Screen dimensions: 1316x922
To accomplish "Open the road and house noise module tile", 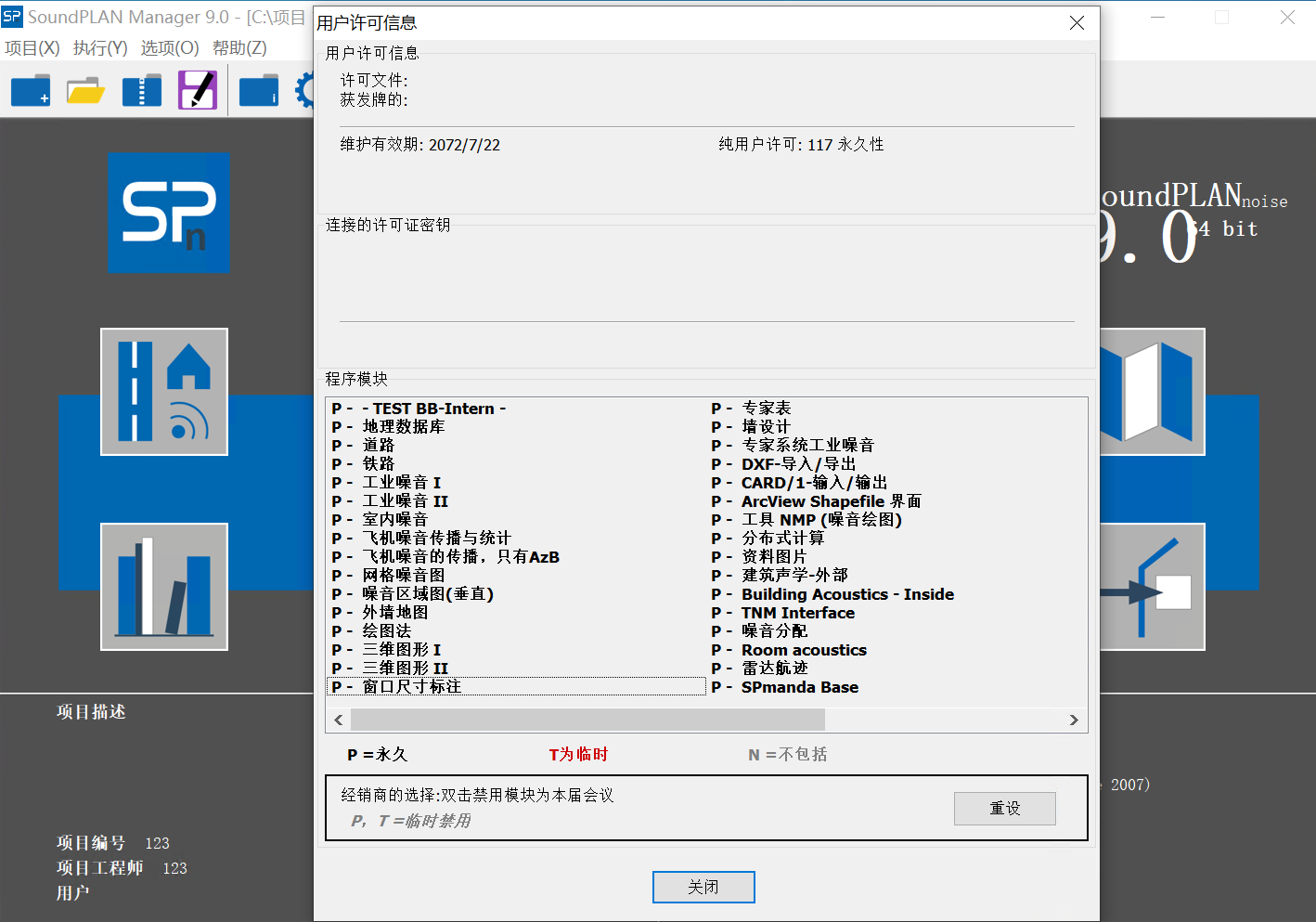I will [x=164, y=392].
